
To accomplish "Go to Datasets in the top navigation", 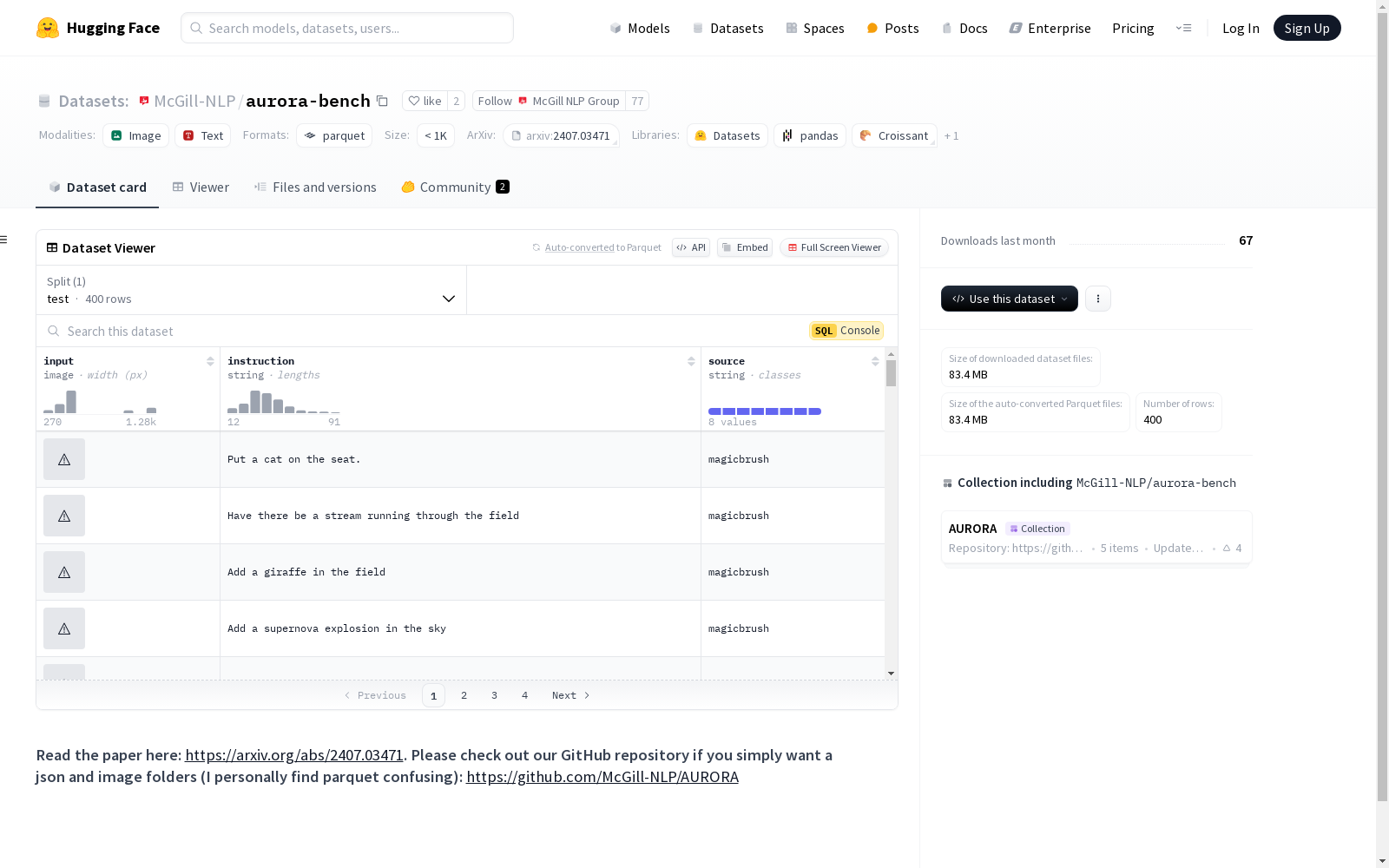I will (x=727, y=28).
